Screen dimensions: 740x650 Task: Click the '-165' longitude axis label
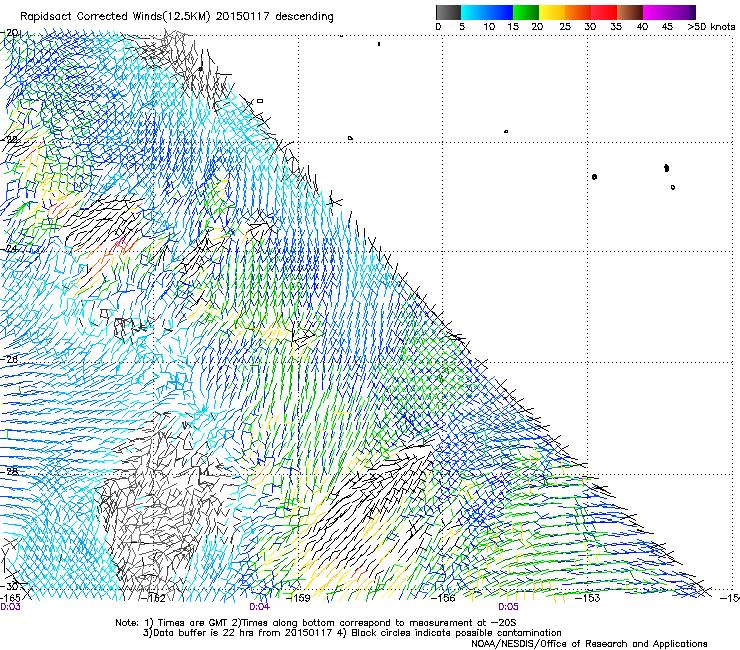(10, 598)
